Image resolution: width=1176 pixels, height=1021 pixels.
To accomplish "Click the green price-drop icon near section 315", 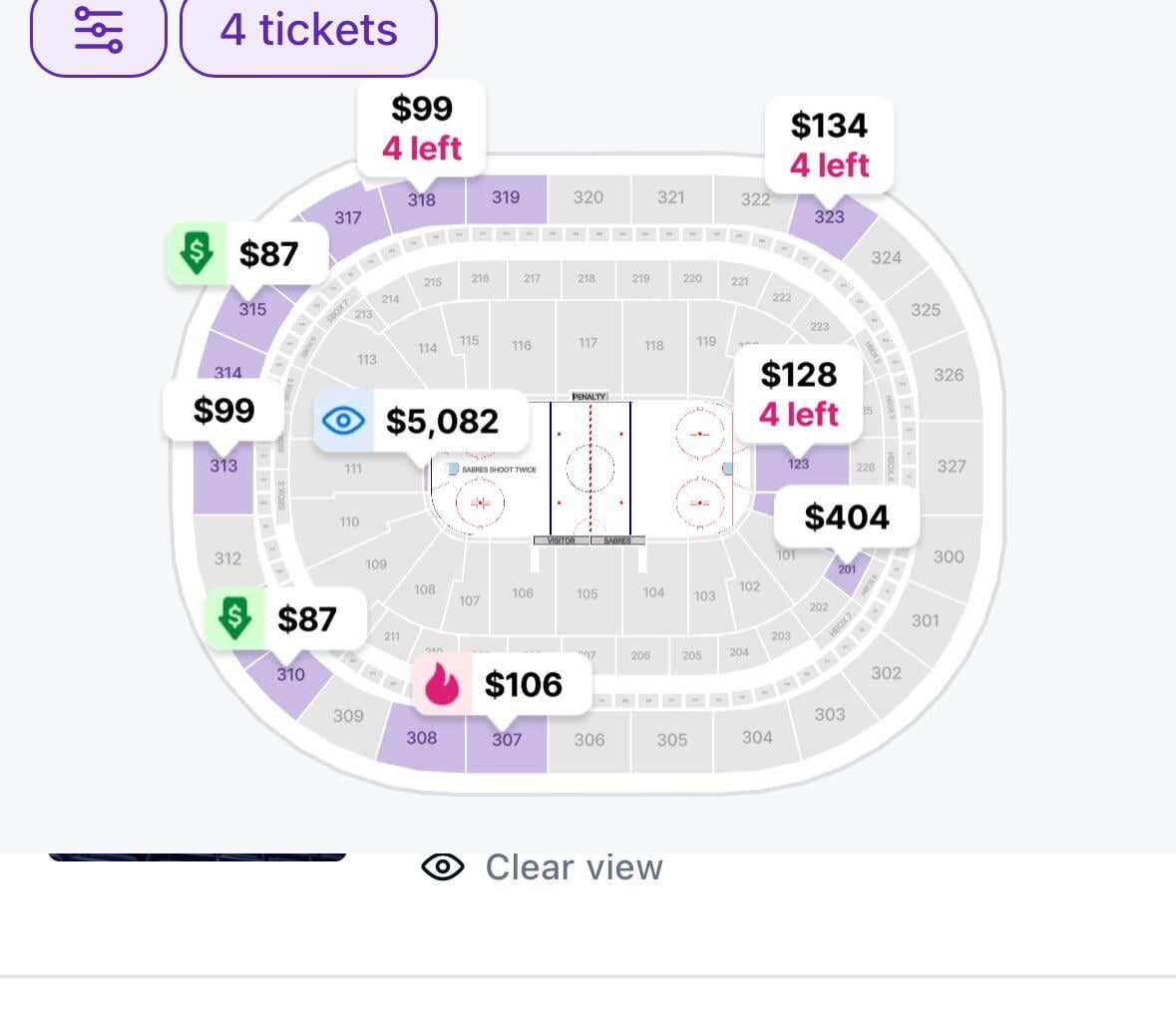I will click(196, 253).
